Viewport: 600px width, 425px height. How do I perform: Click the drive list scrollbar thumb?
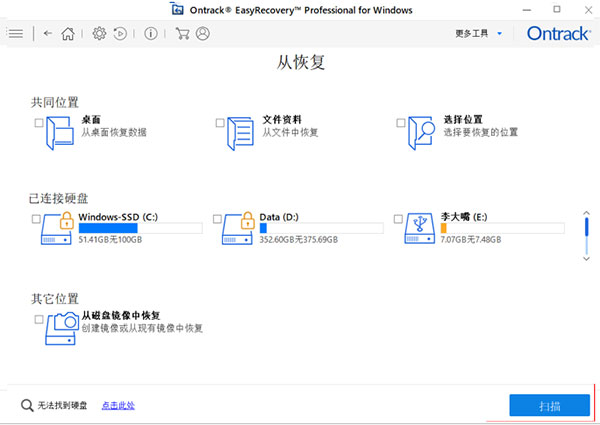pos(586,227)
